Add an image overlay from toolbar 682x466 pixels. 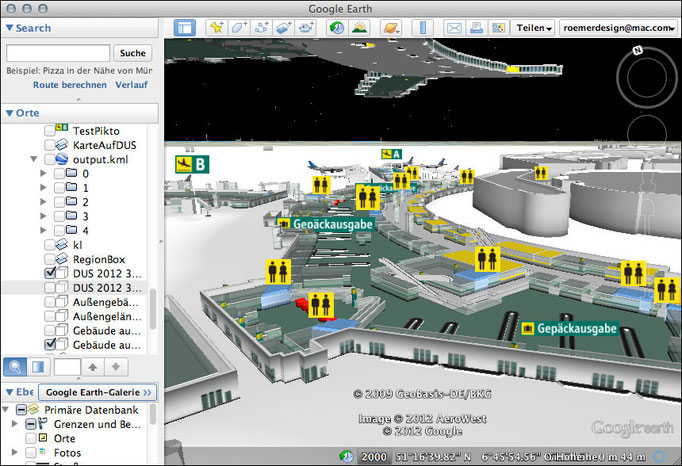coord(284,28)
